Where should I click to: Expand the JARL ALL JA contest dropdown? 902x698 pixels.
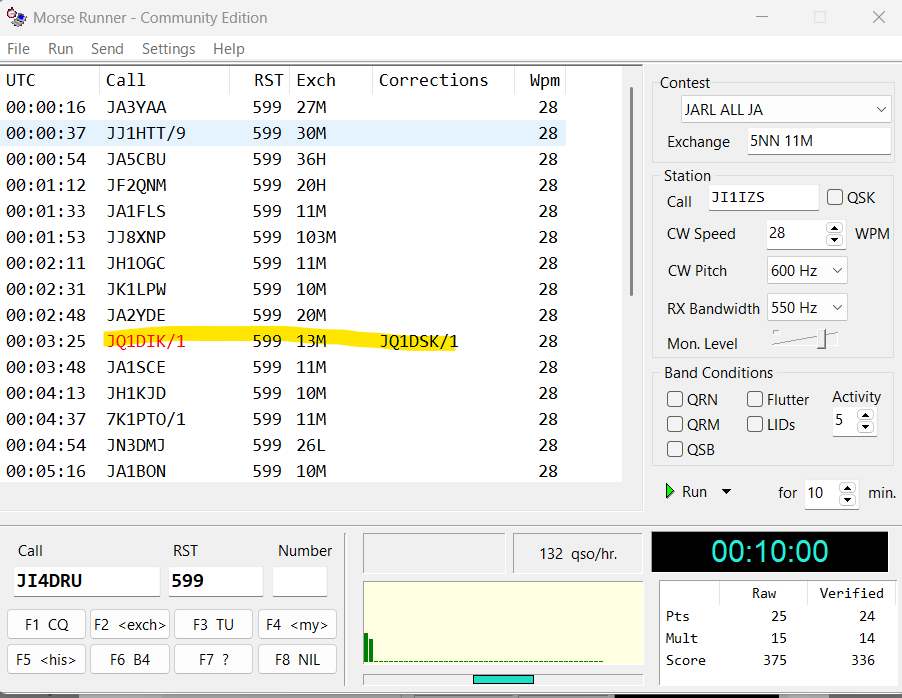(x=881, y=109)
